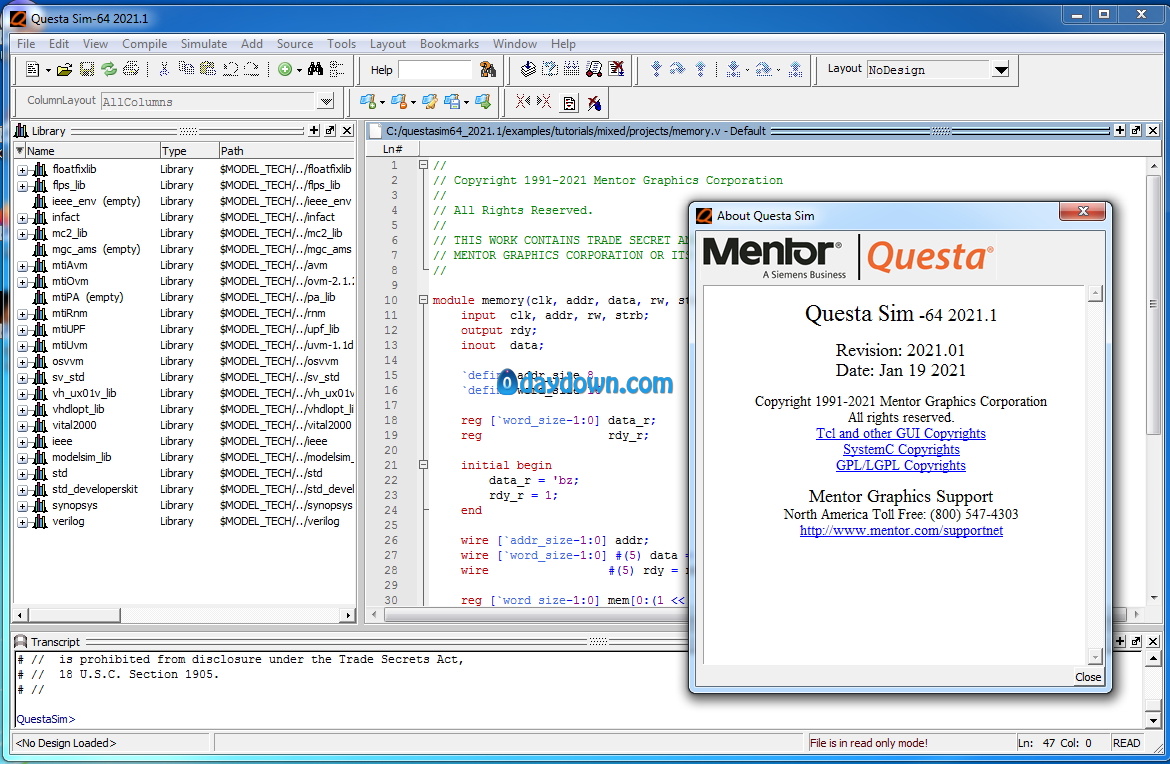Click the Library pane horizontal scrollbar thumb

click(74, 616)
